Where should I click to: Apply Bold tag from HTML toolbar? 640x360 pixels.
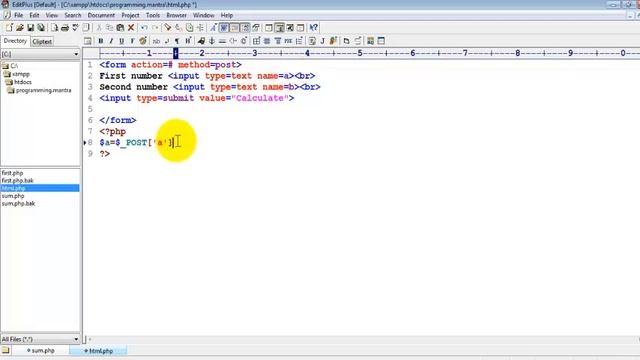pyautogui.click(x=100, y=41)
